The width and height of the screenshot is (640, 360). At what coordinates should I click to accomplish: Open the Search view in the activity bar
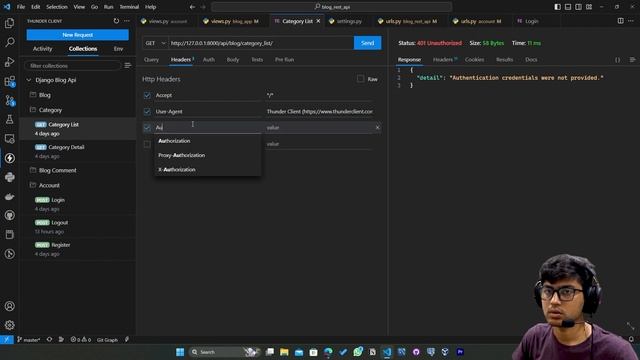9,42
